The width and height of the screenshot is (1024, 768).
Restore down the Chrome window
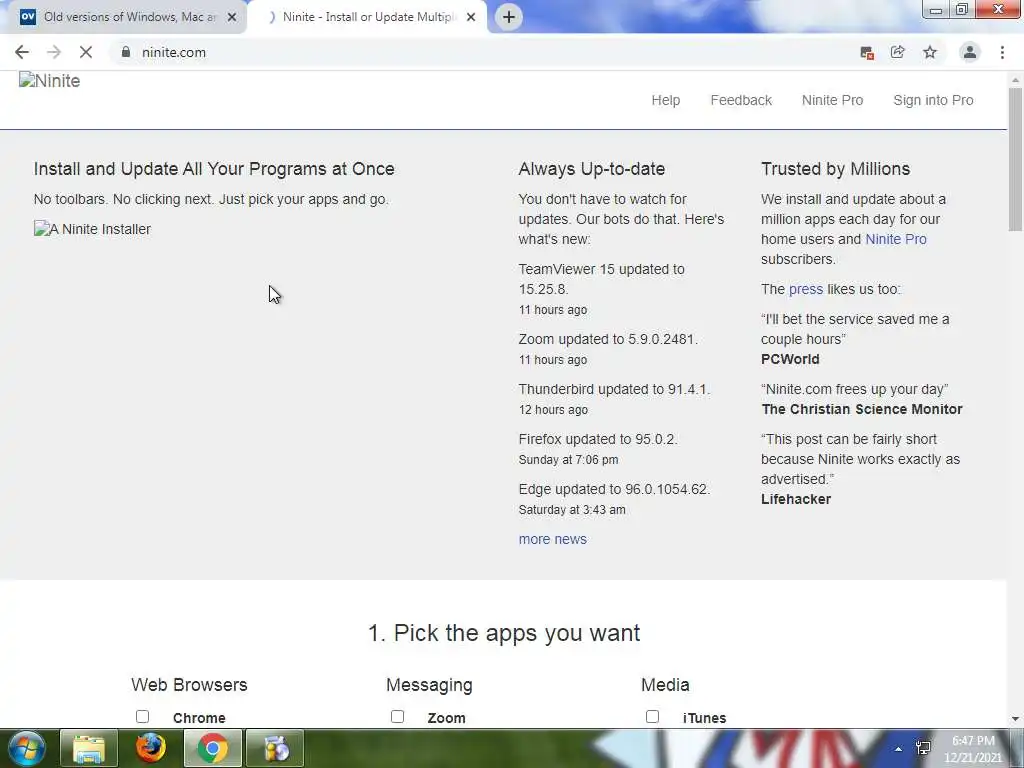pos(961,9)
